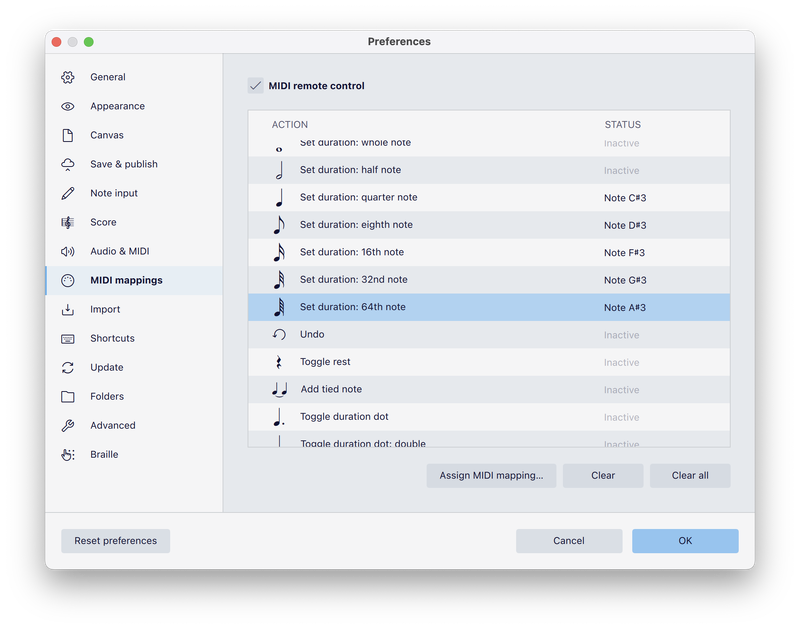
Task: Click Reset preferences
Action: 116,541
